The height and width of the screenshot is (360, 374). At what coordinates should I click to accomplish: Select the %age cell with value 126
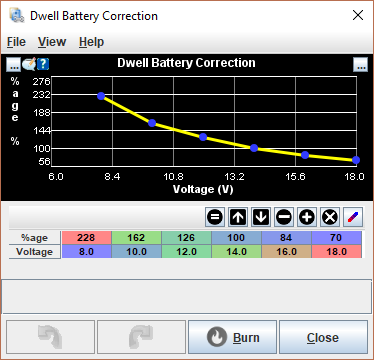pyautogui.click(x=186, y=238)
